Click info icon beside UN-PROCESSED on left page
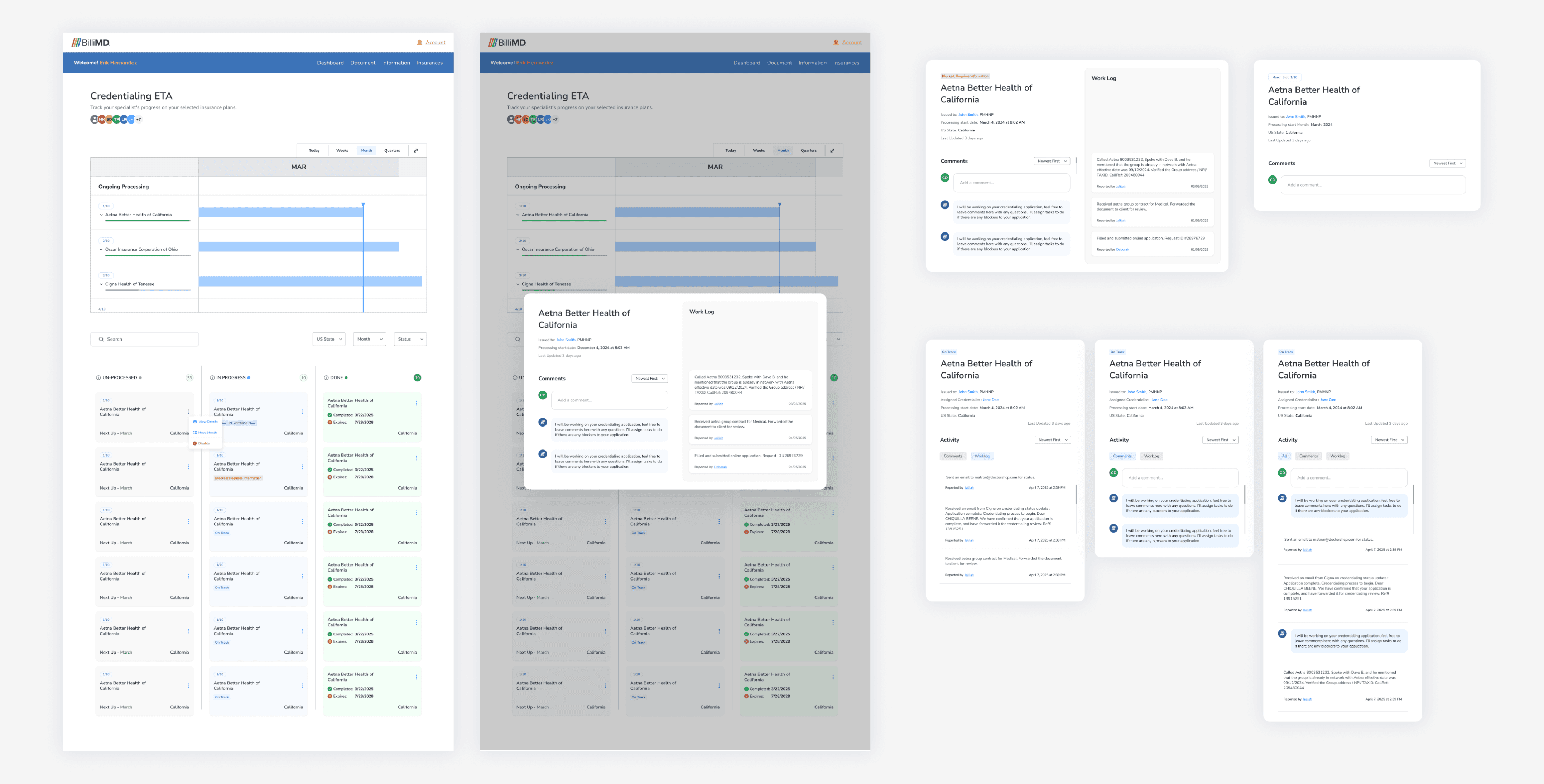 (98, 377)
